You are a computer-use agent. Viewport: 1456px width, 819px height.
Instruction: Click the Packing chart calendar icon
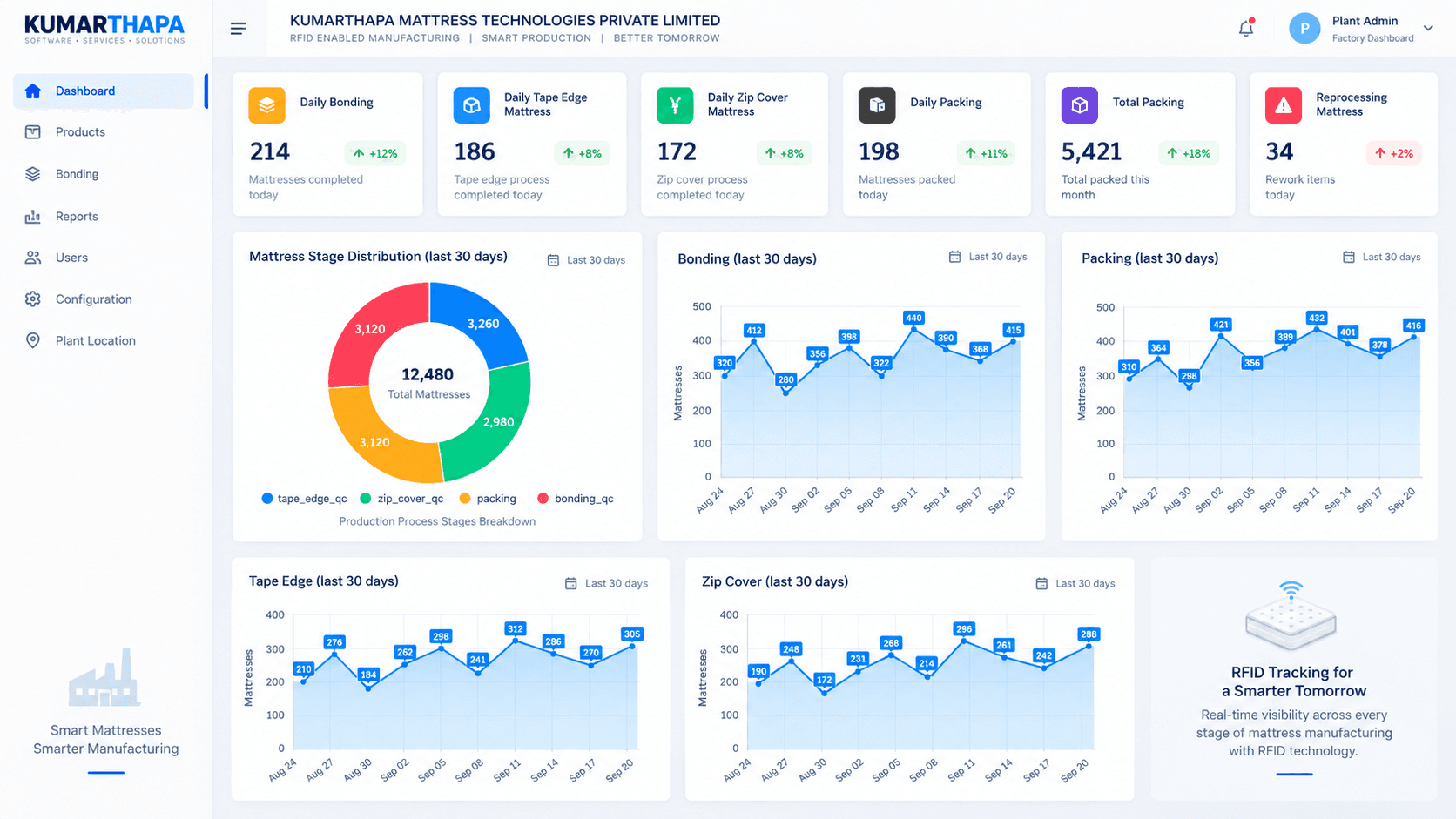click(1349, 257)
